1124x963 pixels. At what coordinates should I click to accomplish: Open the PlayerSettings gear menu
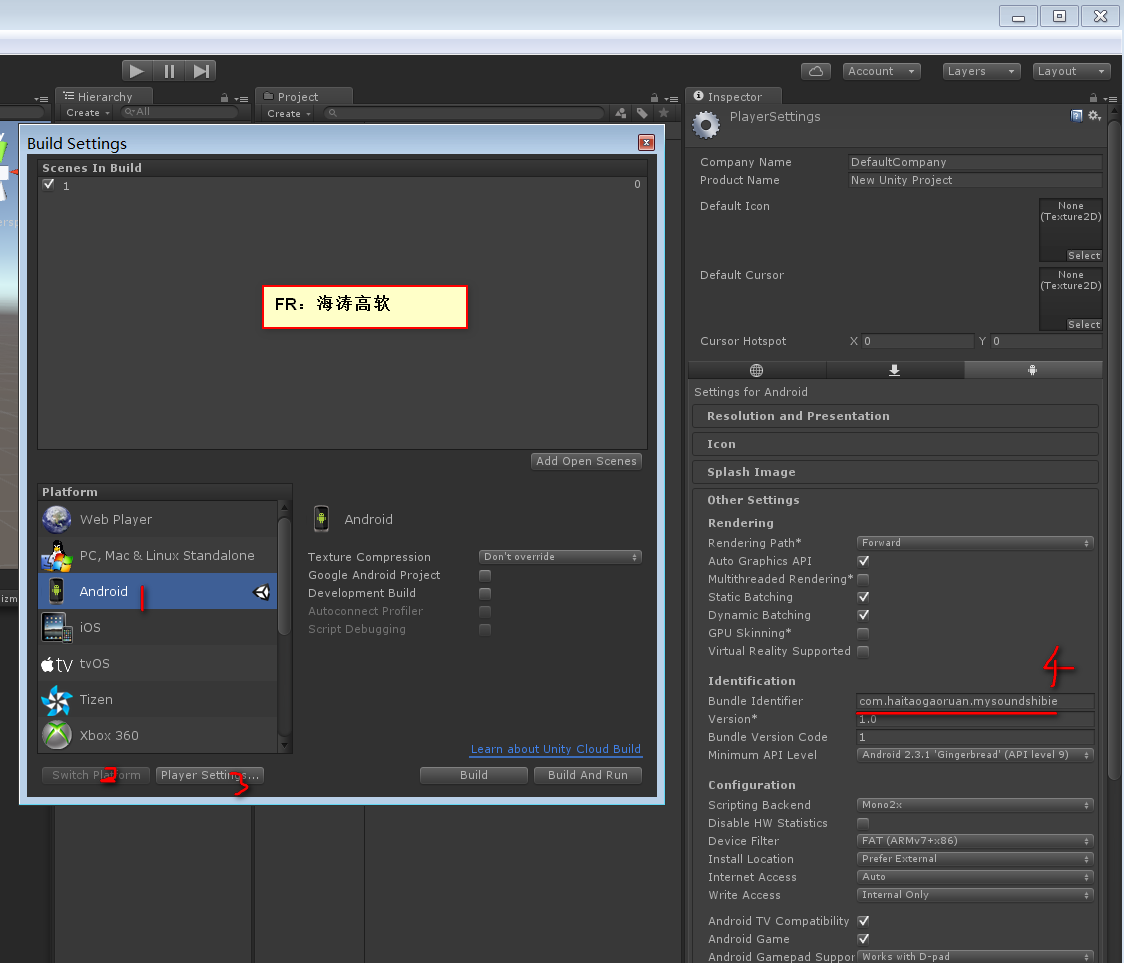click(x=1095, y=115)
